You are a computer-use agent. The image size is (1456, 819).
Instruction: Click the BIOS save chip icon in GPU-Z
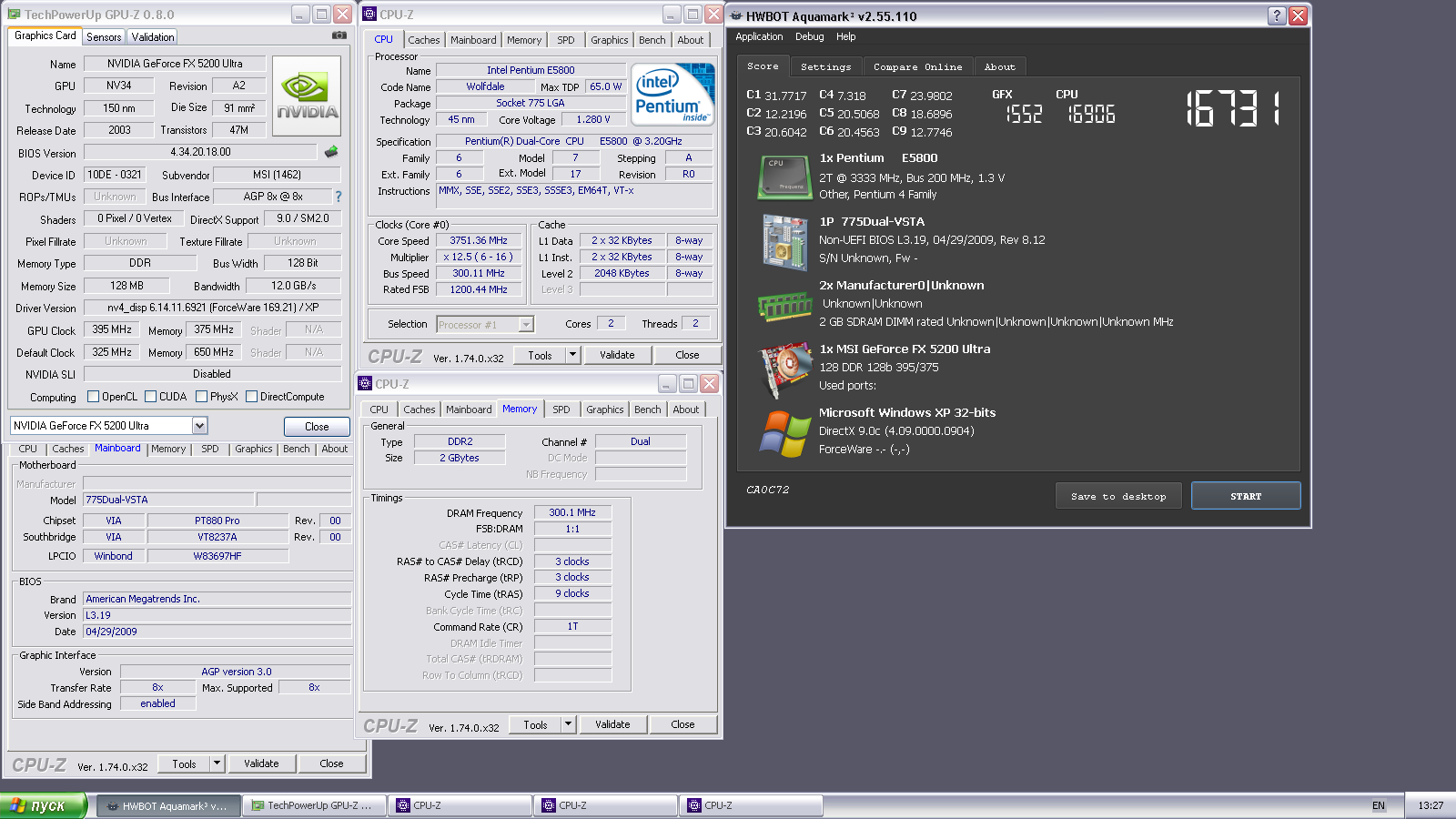(x=331, y=152)
